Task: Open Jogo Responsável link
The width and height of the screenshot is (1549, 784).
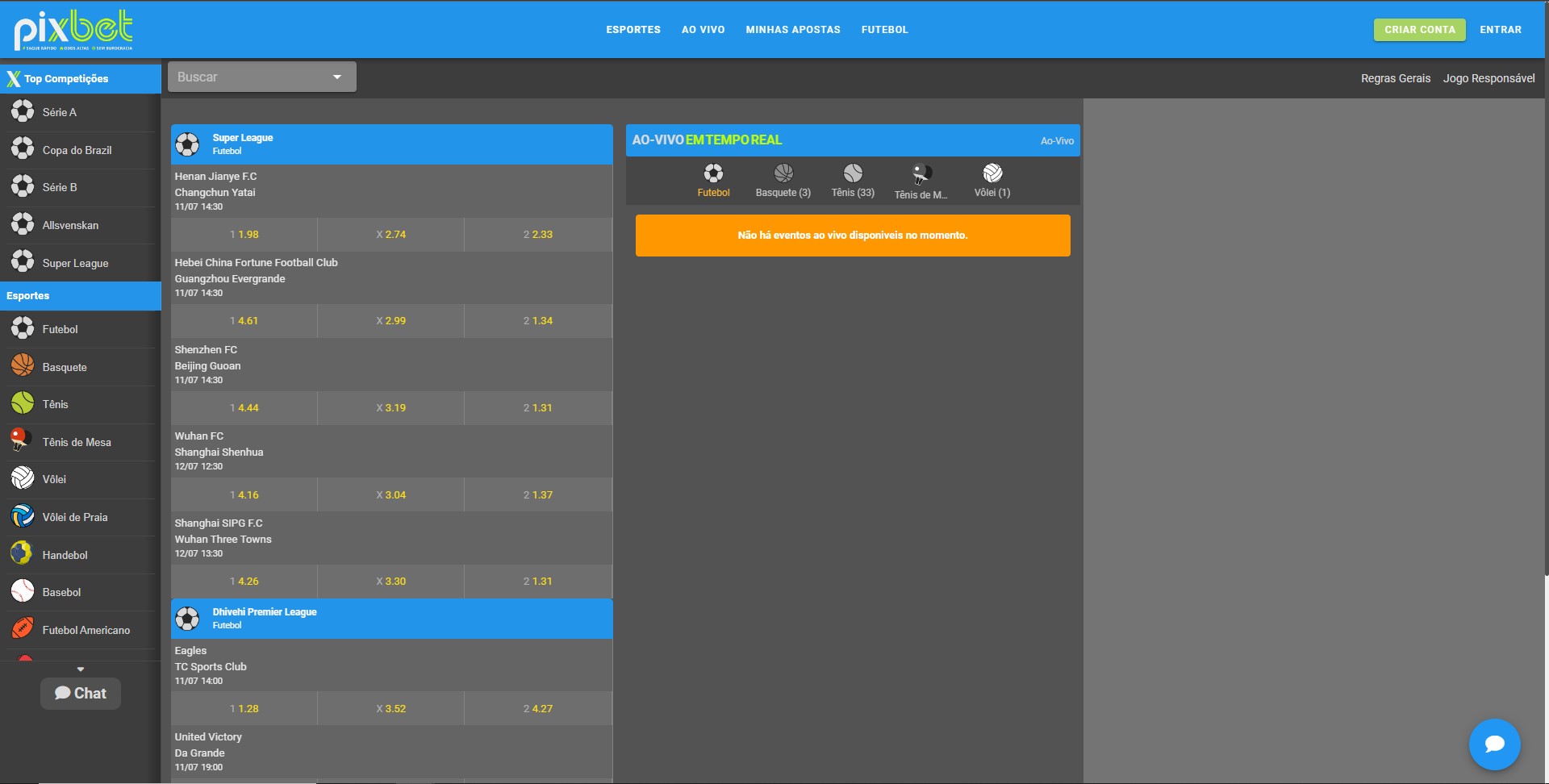Action: tap(1488, 78)
